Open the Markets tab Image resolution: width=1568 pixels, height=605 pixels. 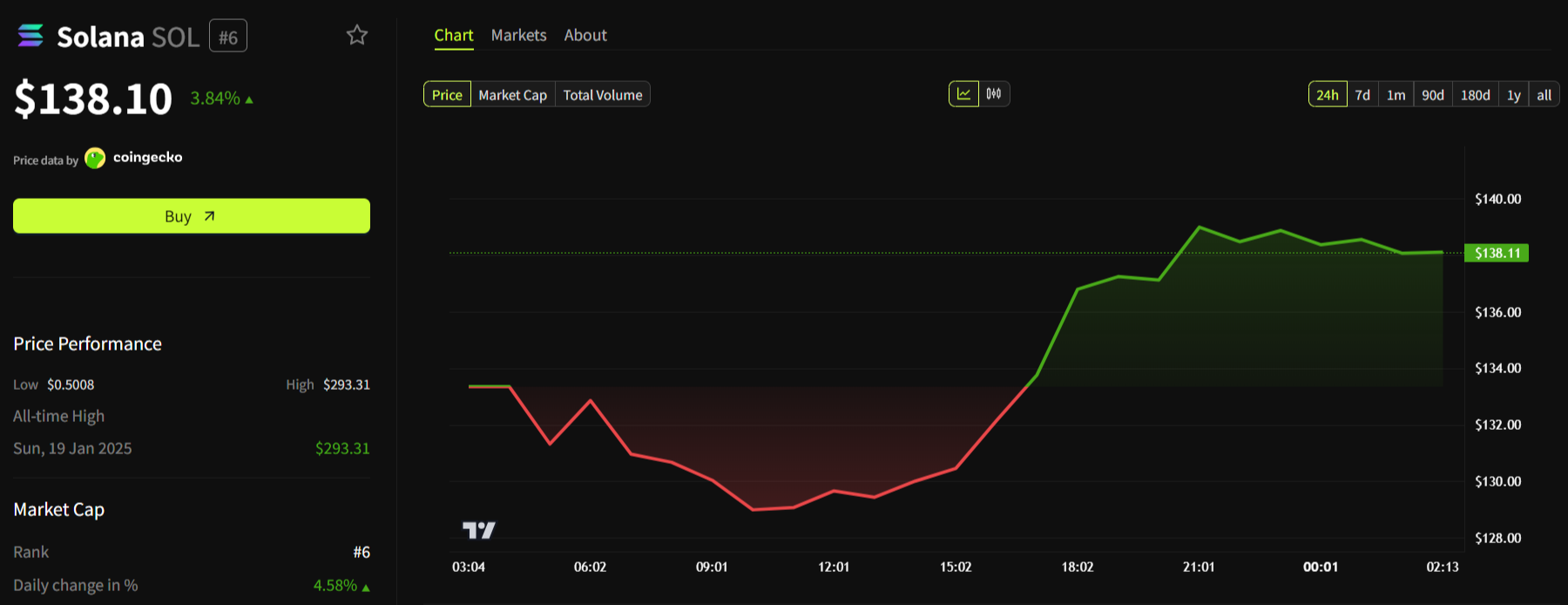pos(518,36)
